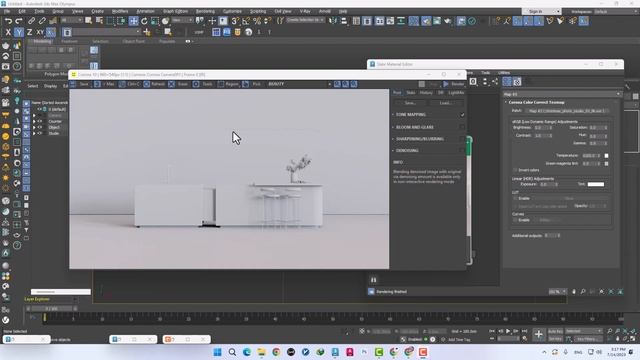This screenshot has height=360, width=640.
Task: Toggle the BLOOM AND GLARE checkbox
Action: point(462,127)
